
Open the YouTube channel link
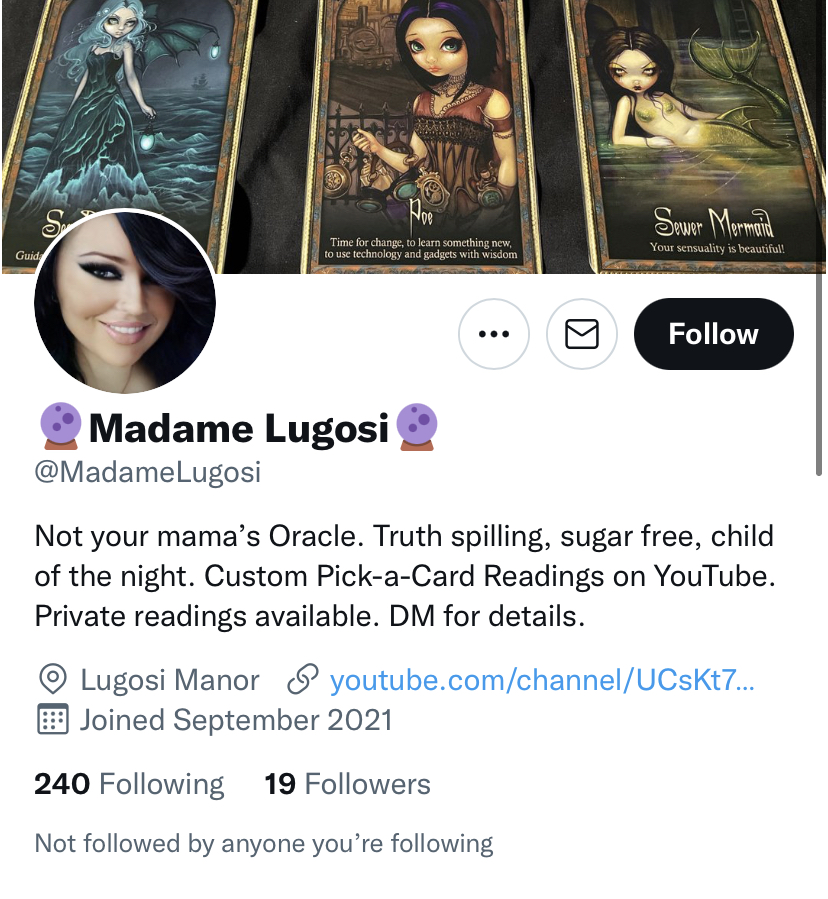[542, 680]
